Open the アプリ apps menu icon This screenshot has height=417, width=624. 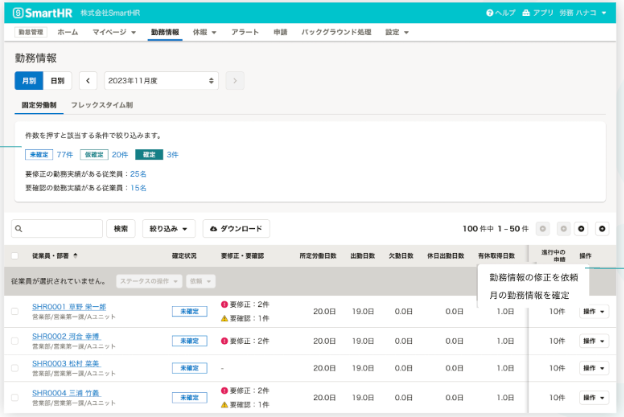(527, 14)
